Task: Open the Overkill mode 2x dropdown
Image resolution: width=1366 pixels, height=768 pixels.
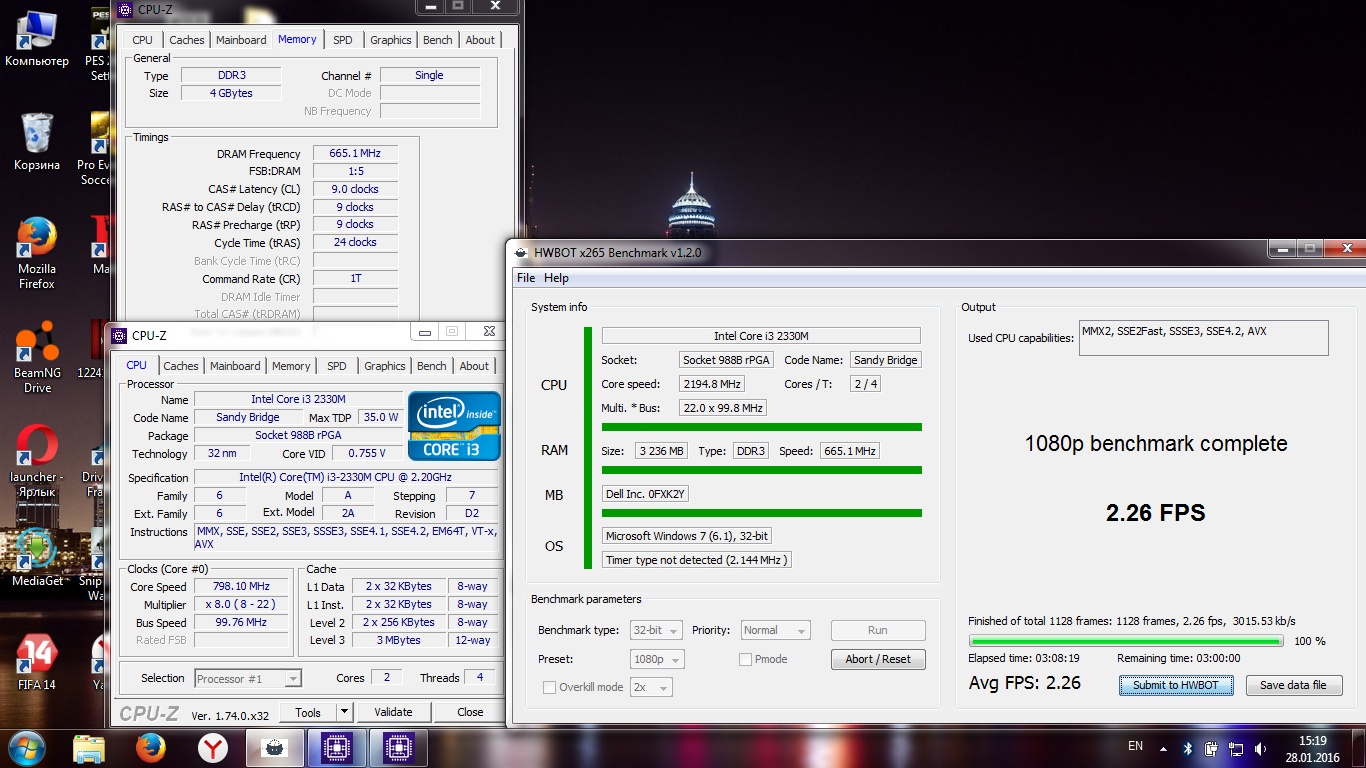Action: pos(651,687)
